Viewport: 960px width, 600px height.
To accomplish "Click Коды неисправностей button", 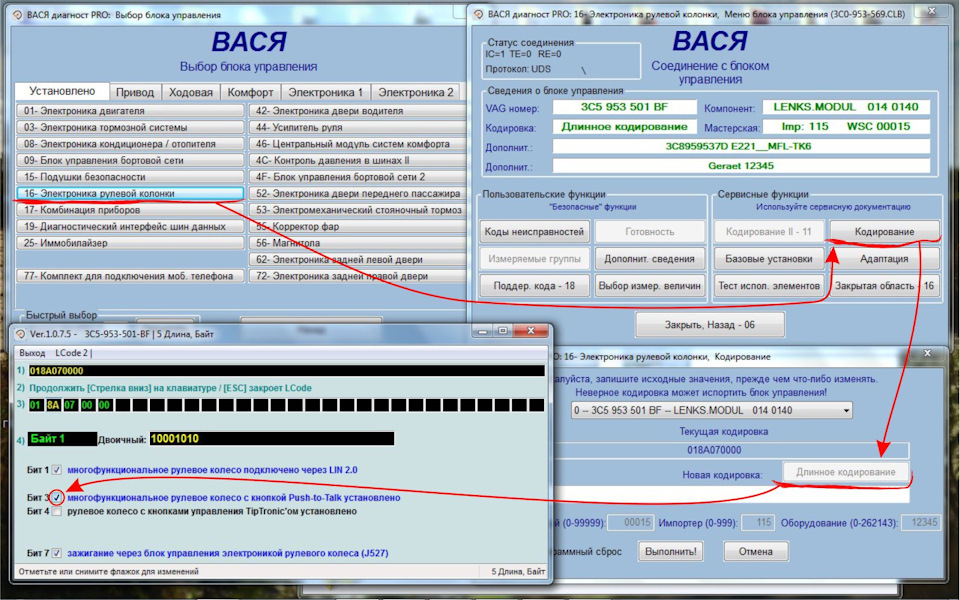I will (534, 232).
